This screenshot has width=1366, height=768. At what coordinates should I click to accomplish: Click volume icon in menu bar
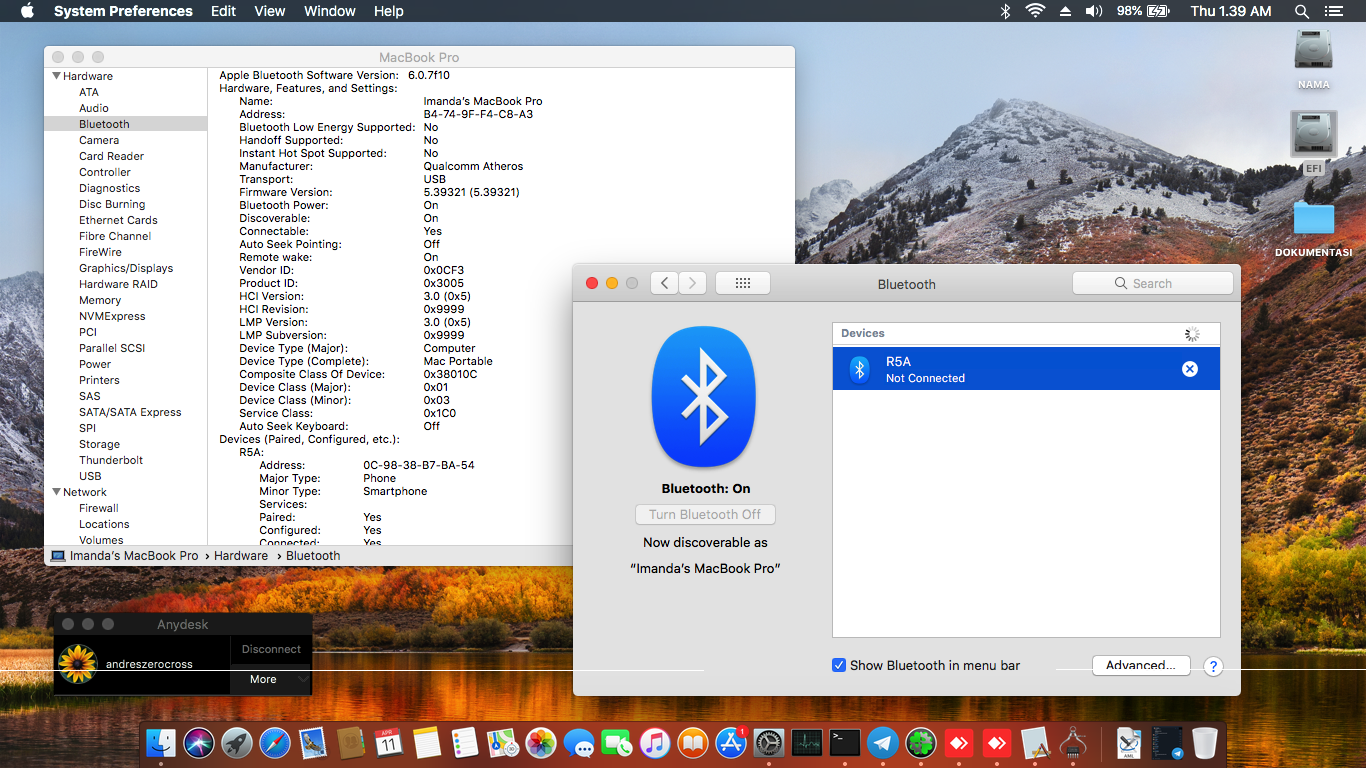(1094, 11)
